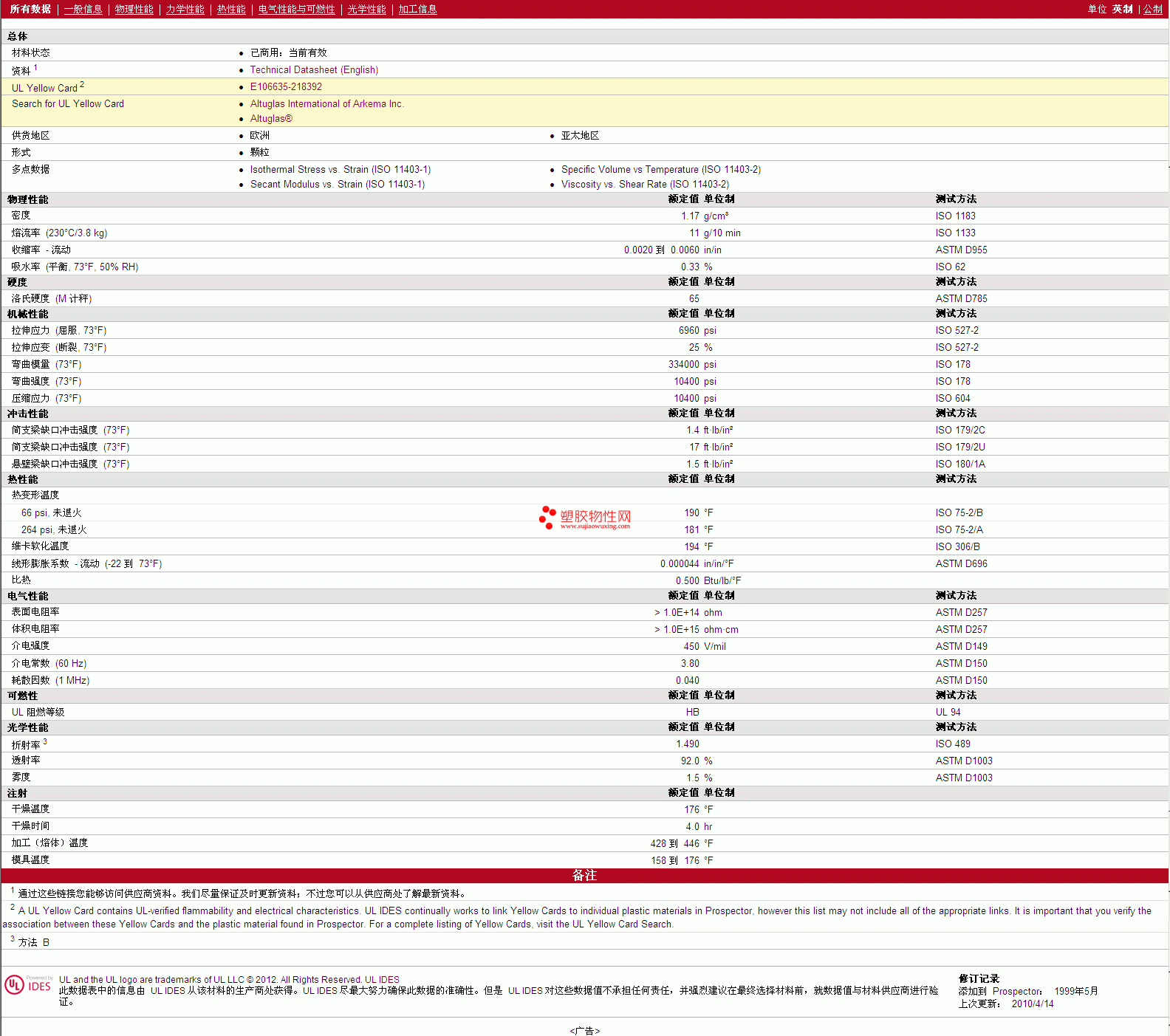Click the density value 1.17

(690, 216)
